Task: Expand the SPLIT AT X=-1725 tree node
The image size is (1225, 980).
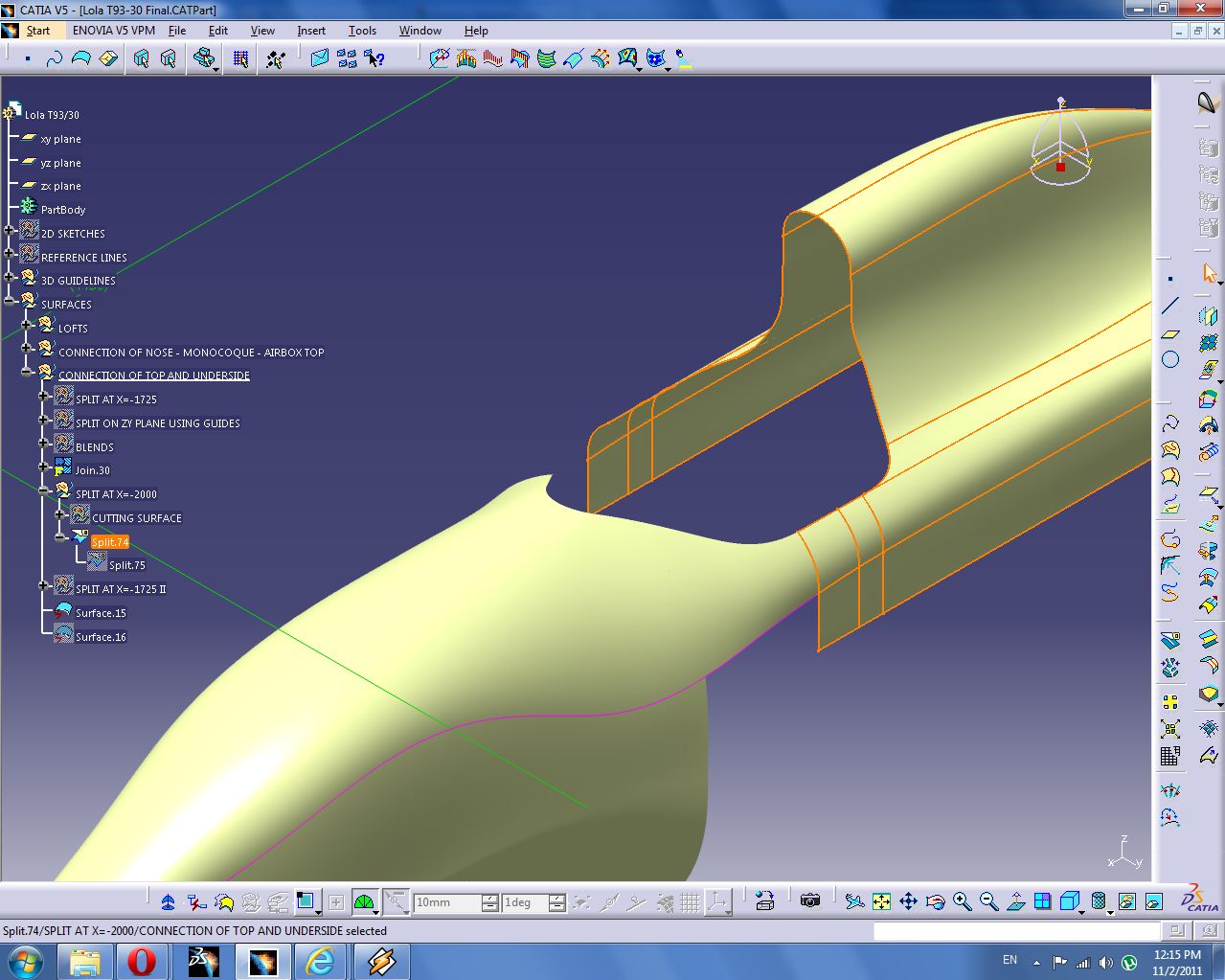Action: [45, 399]
